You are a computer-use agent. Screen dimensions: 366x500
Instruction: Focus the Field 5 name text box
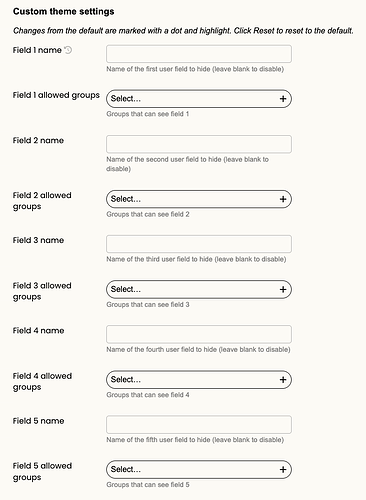click(199, 424)
